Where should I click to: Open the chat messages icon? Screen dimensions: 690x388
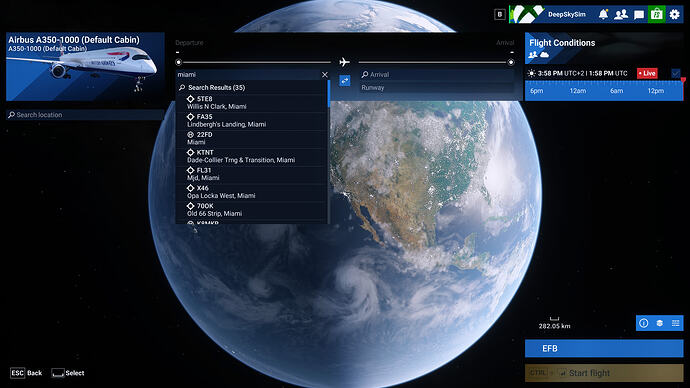(x=639, y=15)
